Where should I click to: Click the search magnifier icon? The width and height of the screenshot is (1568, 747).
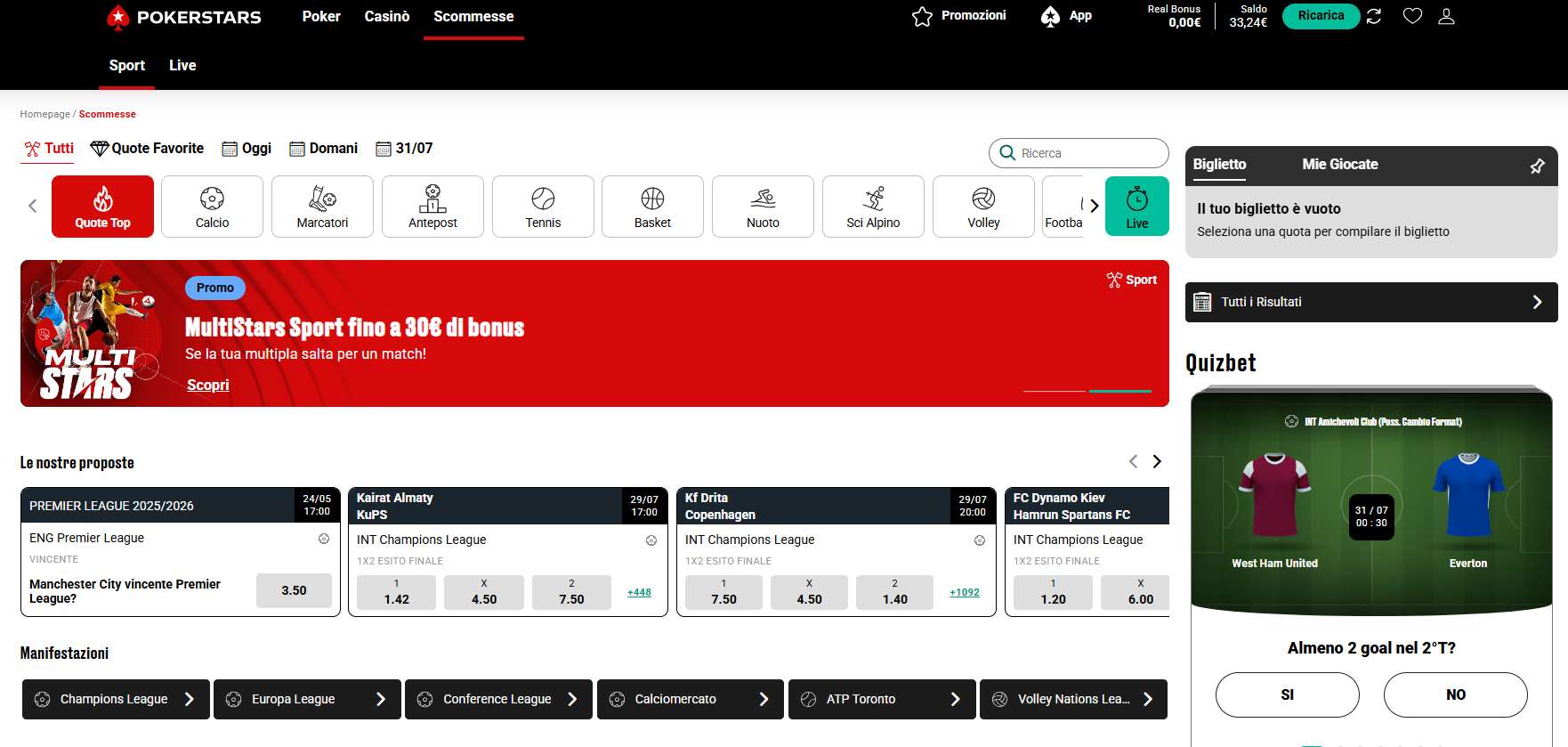[1007, 153]
